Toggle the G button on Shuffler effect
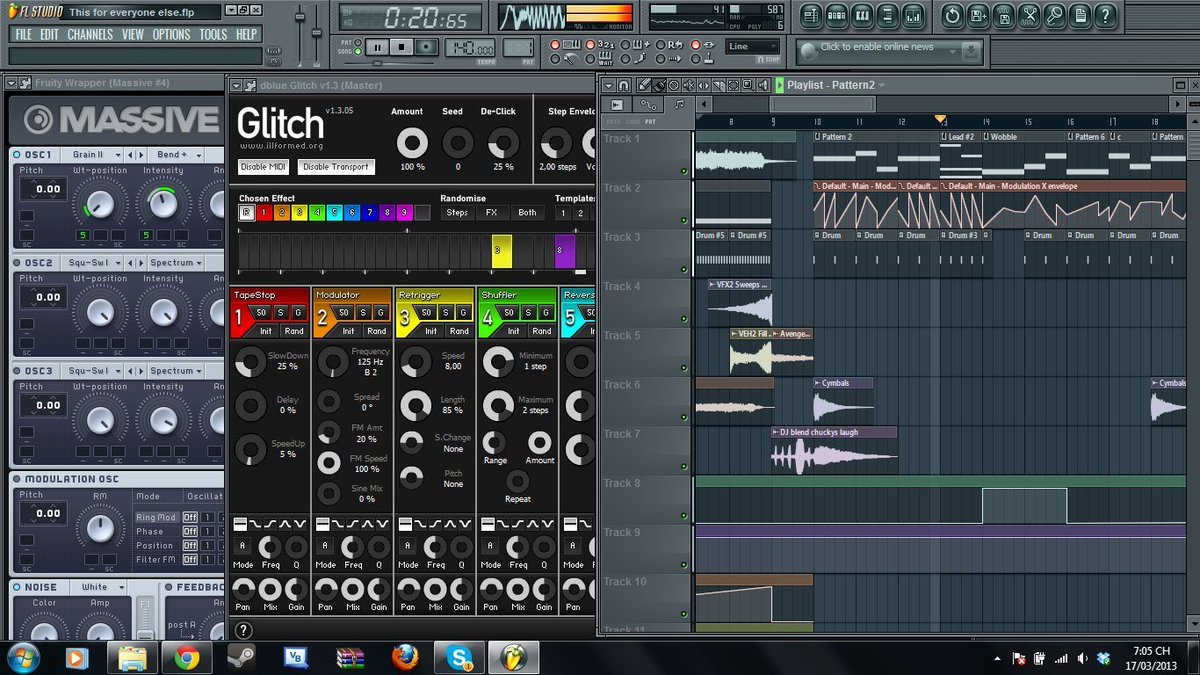The height and width of the screenshot is (675, 1200). pyautogui.click(x=544, y=313)
